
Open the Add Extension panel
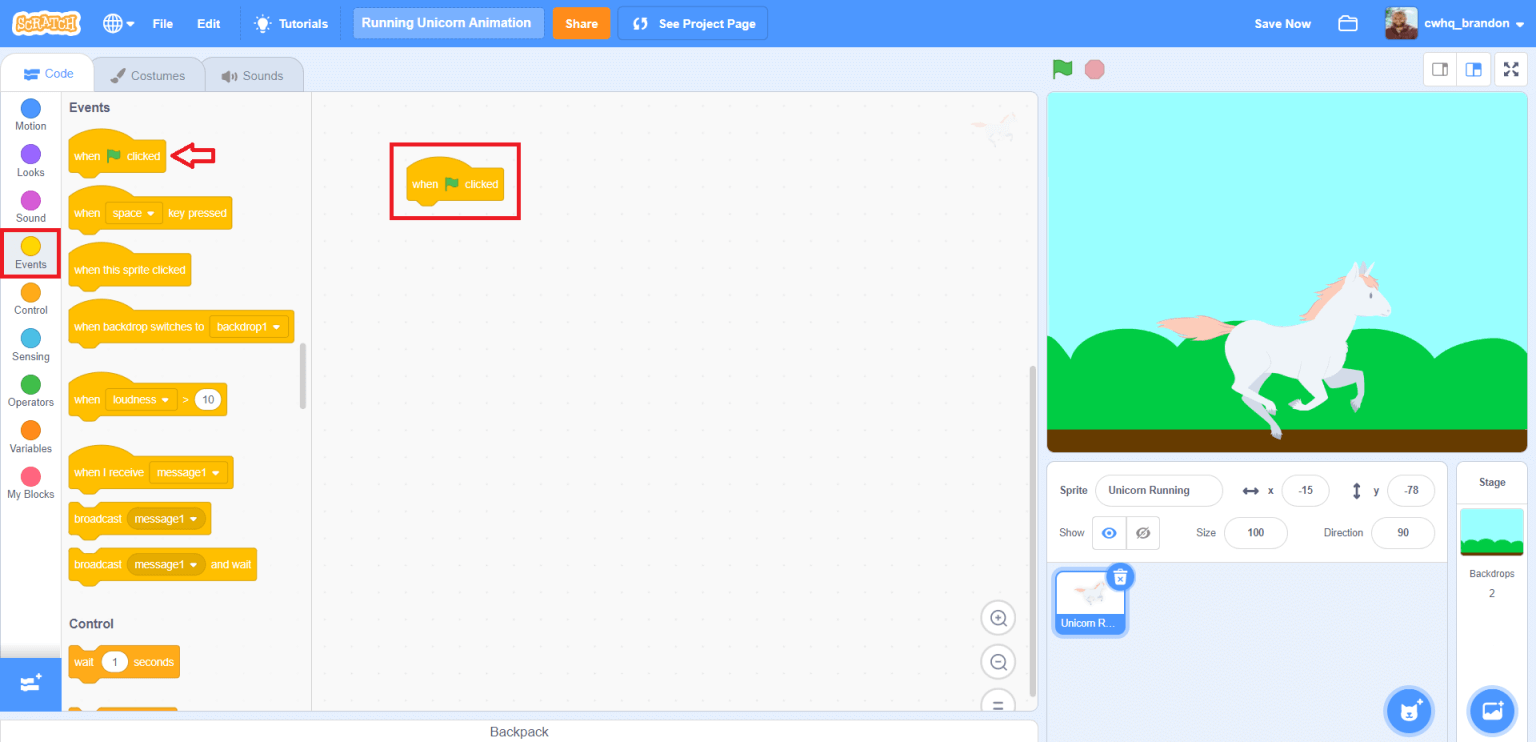[x=30, y=685]
